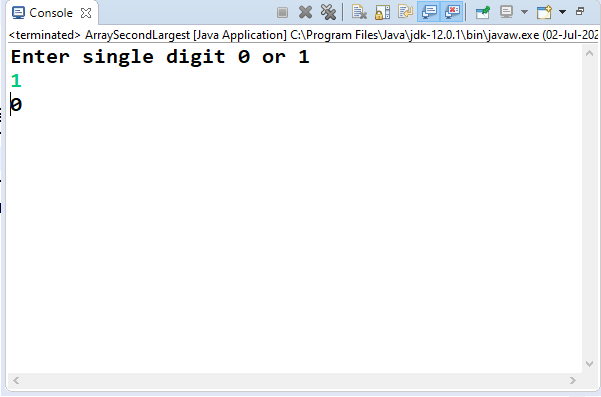Remove all terminated launches double X icon
The width and height of the screenshot is (601, 397).
pyautogui.click(x=328, y=12)
